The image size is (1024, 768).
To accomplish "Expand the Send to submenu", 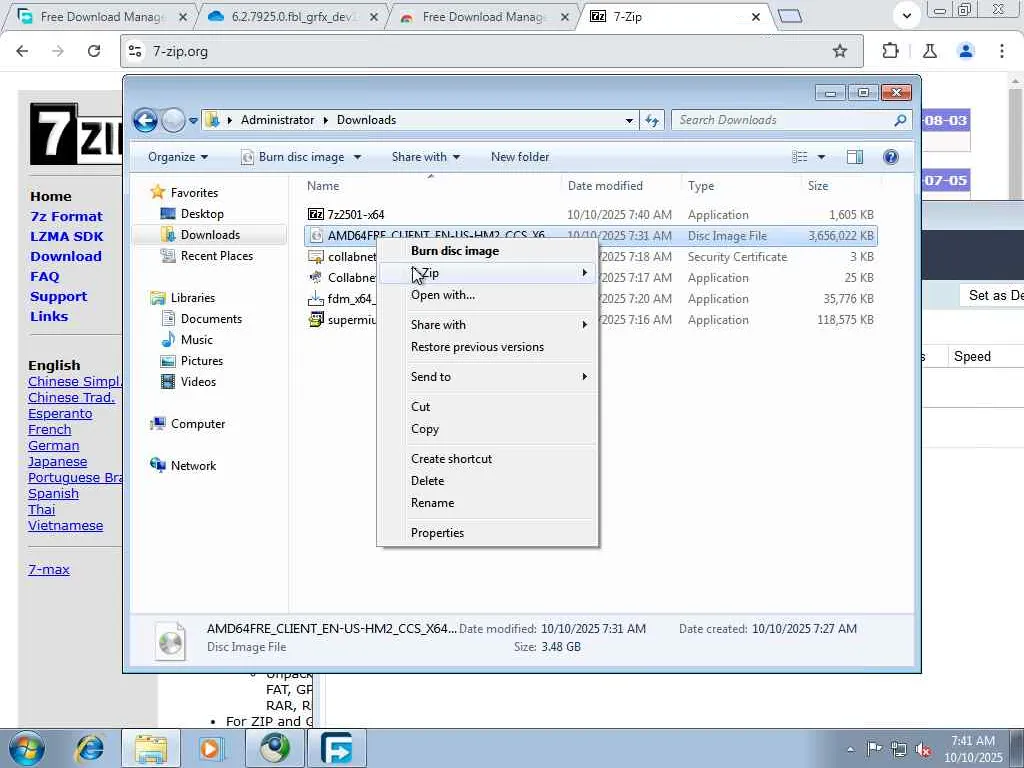I will [x=487, y=377].
